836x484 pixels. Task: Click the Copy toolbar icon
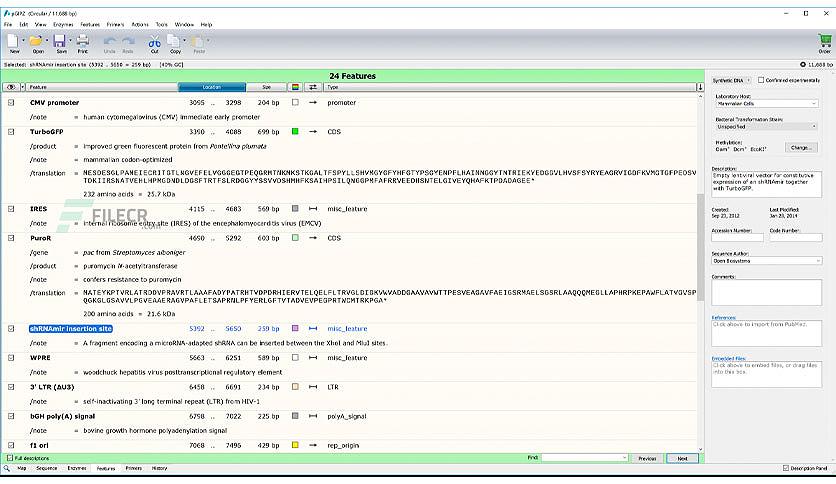coord(174,41)
